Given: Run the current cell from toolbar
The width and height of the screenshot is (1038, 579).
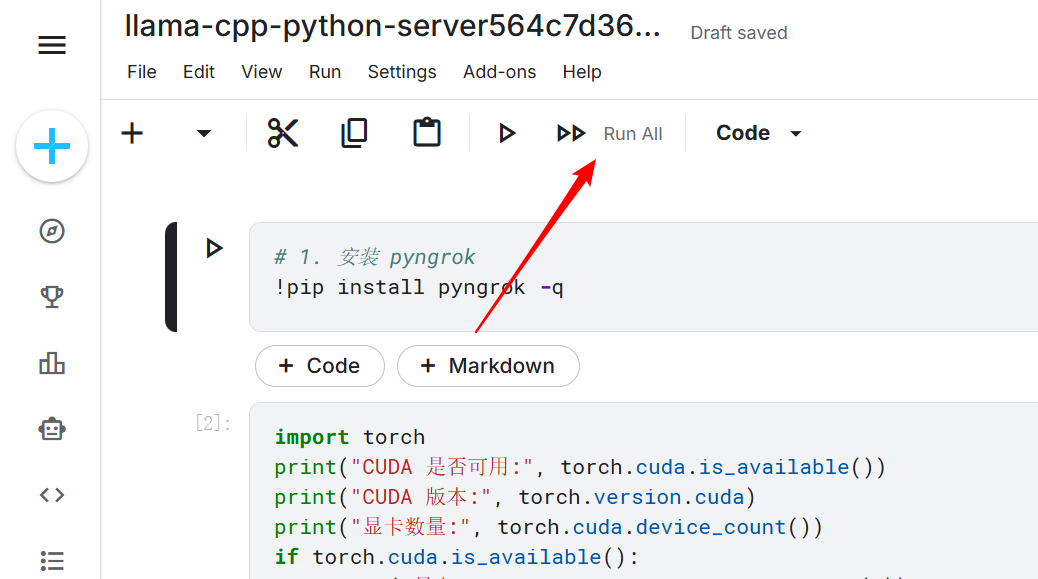Looking at the screenshot, I should [507, 134].
